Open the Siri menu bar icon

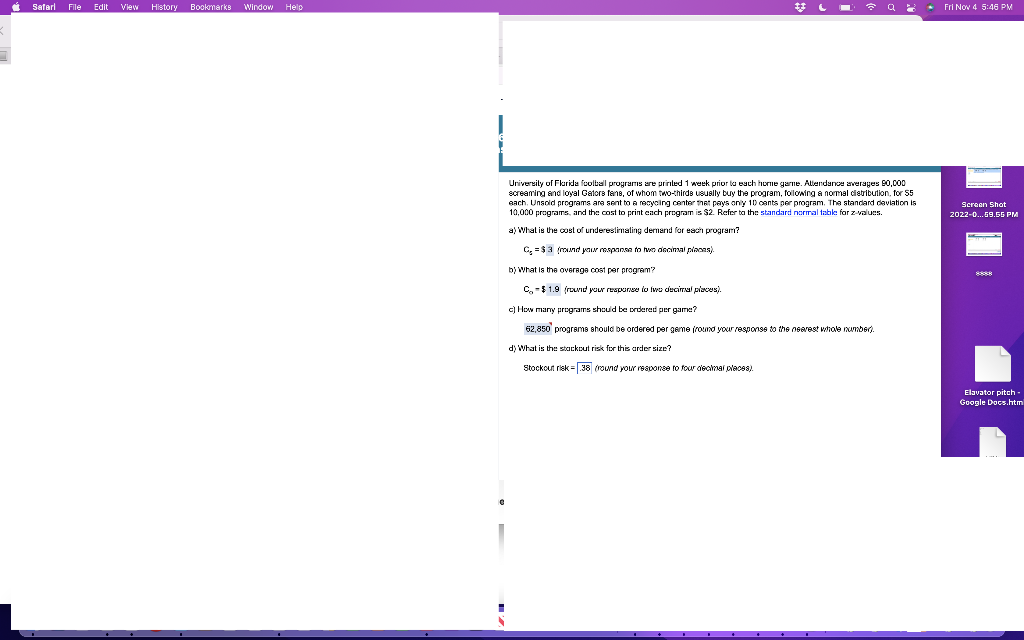[930, 7]
